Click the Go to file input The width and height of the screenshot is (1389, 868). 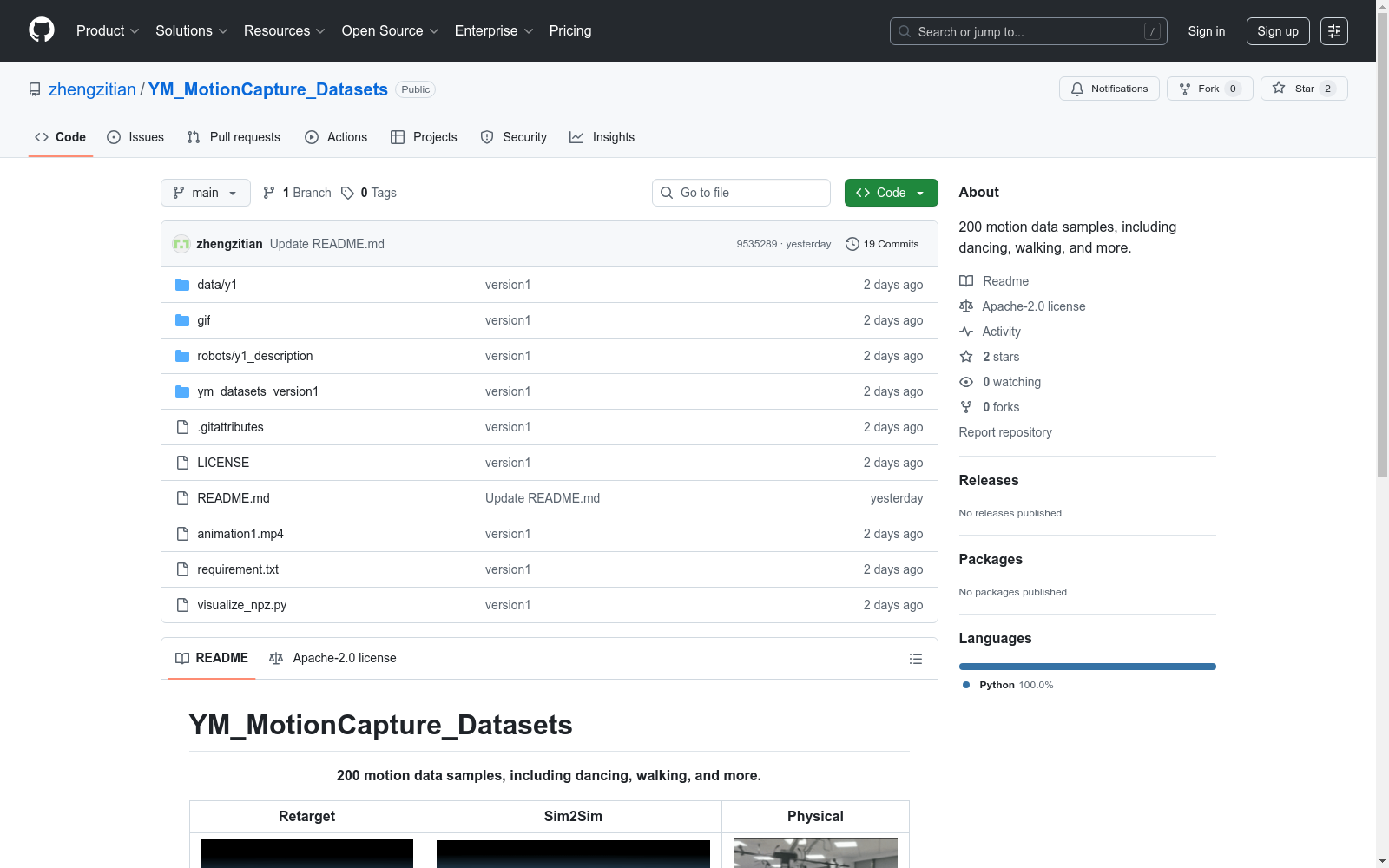[741, 193]
